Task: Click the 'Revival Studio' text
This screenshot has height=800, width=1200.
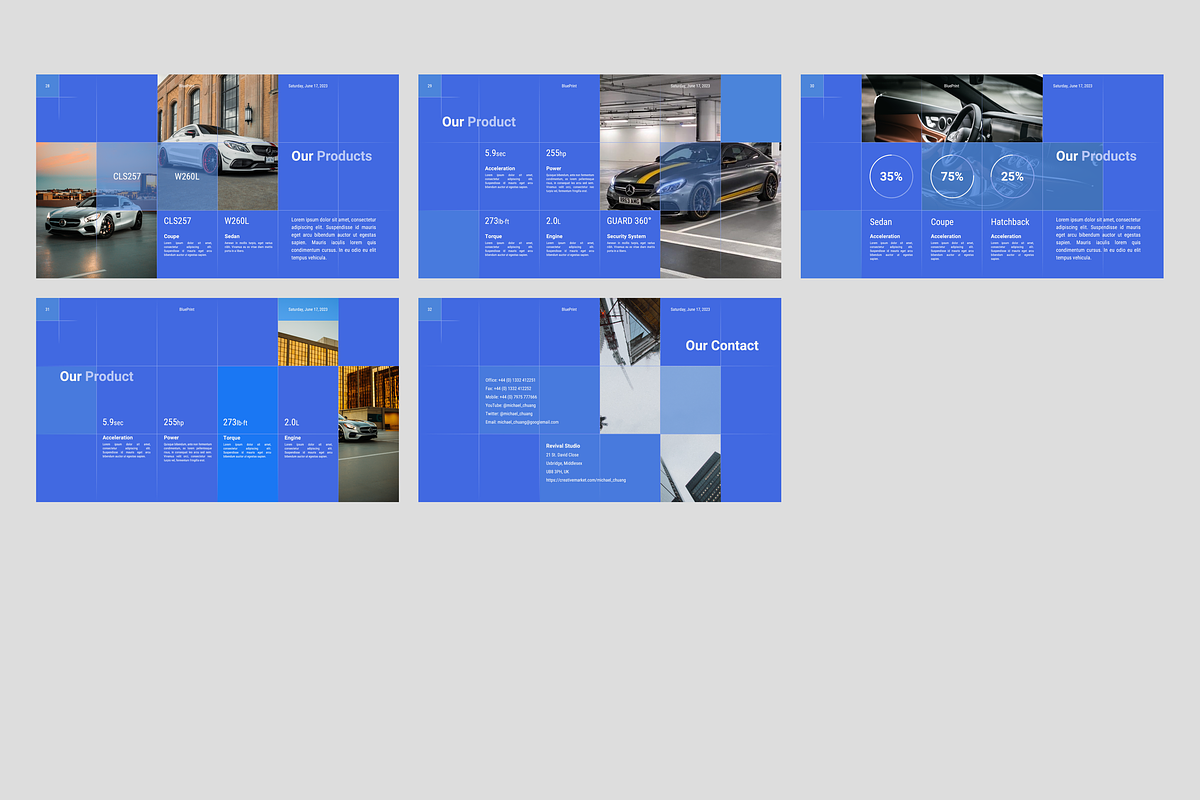Action: [x=563, y=446]
